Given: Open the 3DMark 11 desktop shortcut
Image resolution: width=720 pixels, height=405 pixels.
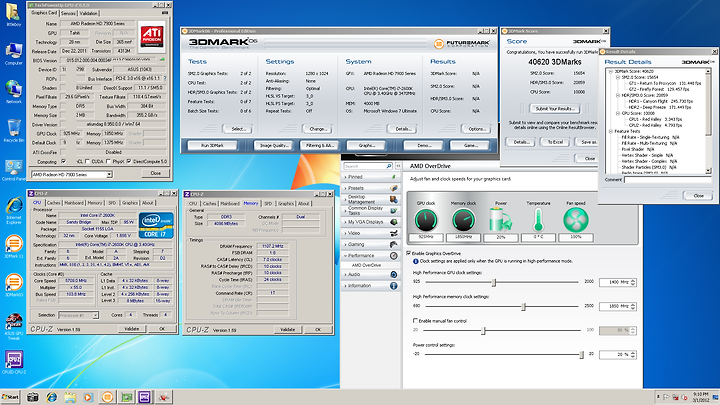Looking at the screenshot, I should point(14,247).
